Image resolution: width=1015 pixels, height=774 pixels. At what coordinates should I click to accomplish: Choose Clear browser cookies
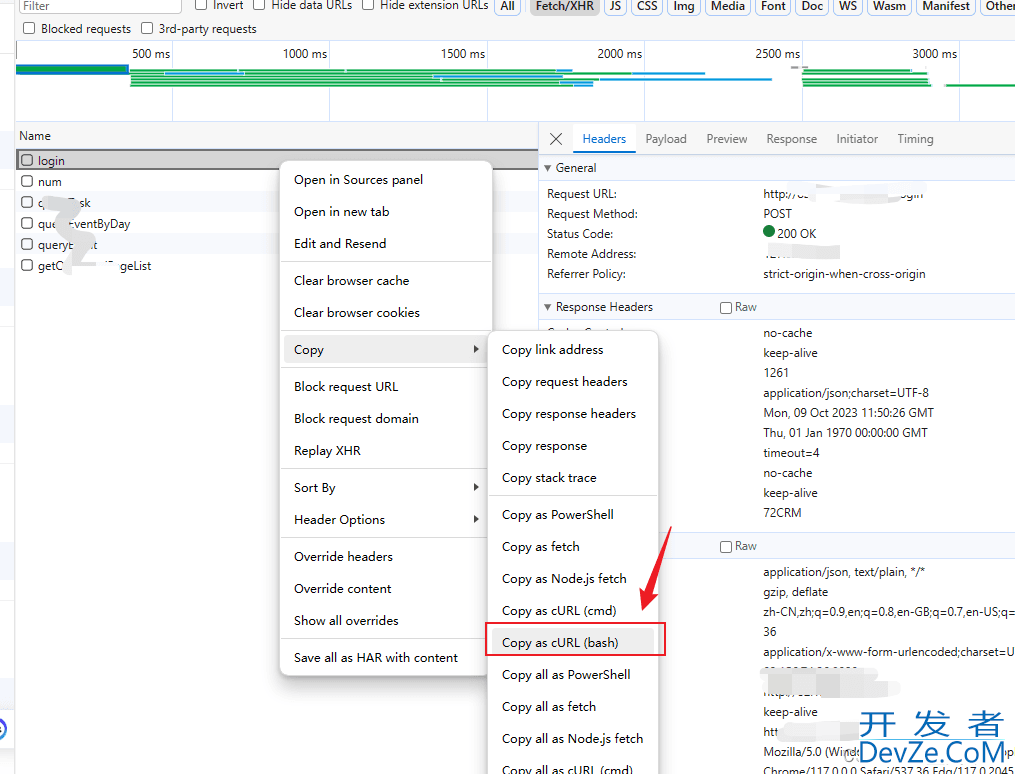point(386,313)
